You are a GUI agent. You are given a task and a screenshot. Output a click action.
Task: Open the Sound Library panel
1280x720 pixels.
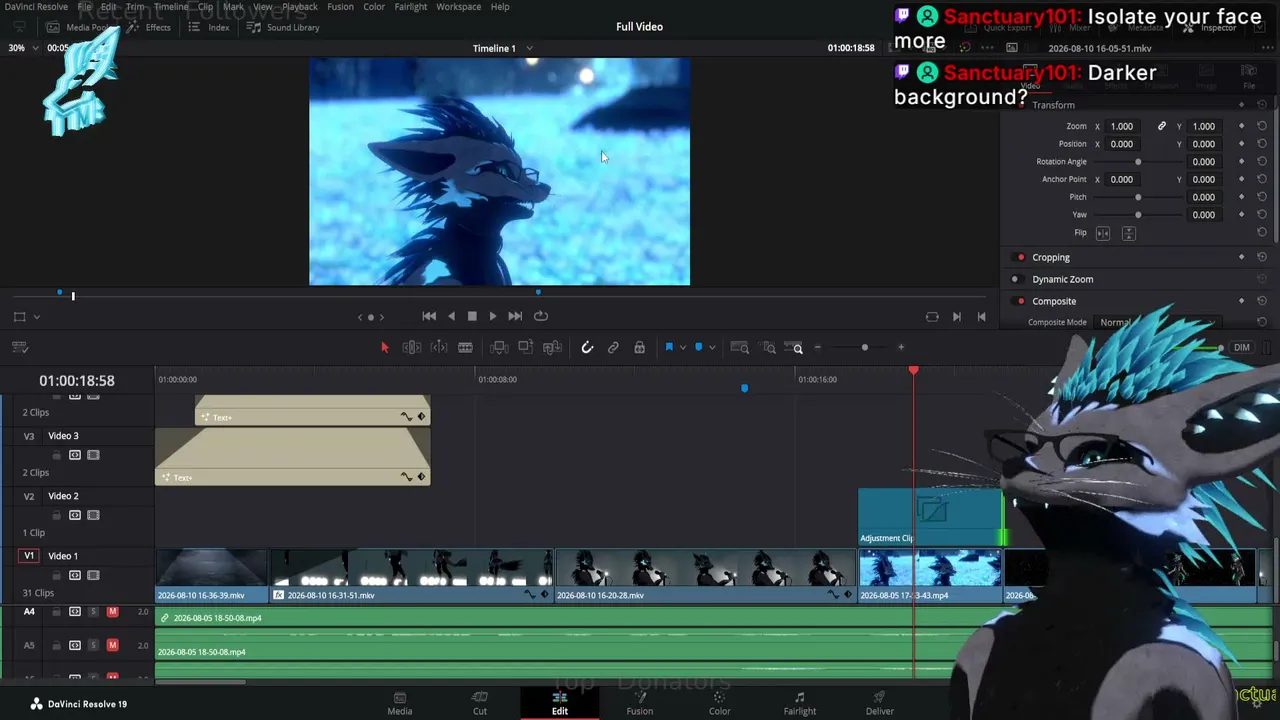coord(284,27)
